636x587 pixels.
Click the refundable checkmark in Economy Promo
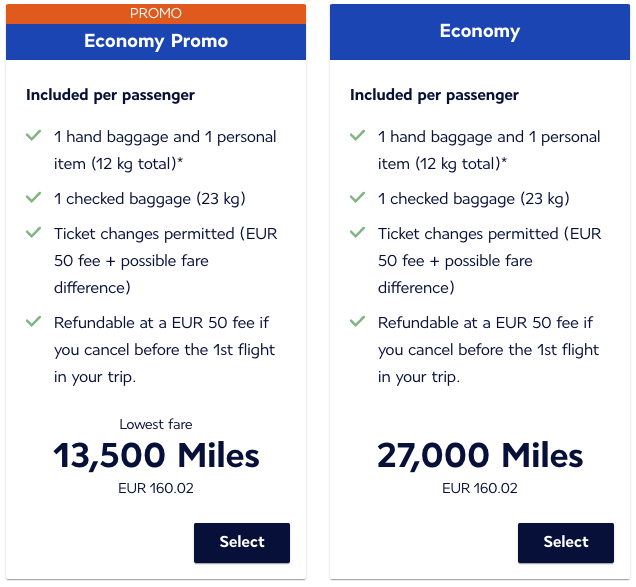click(33, 322)
